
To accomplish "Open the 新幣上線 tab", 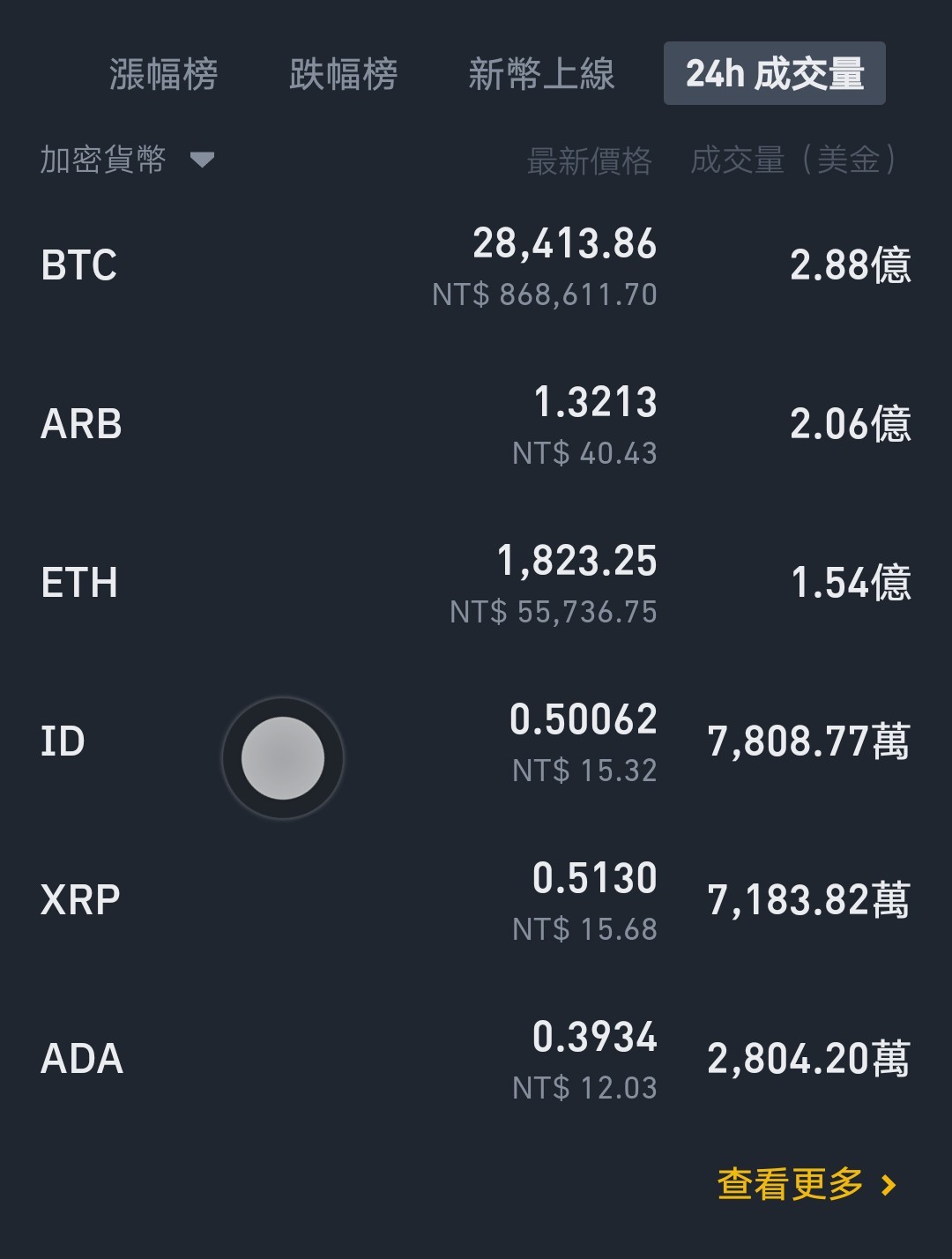I will point(541,74).
